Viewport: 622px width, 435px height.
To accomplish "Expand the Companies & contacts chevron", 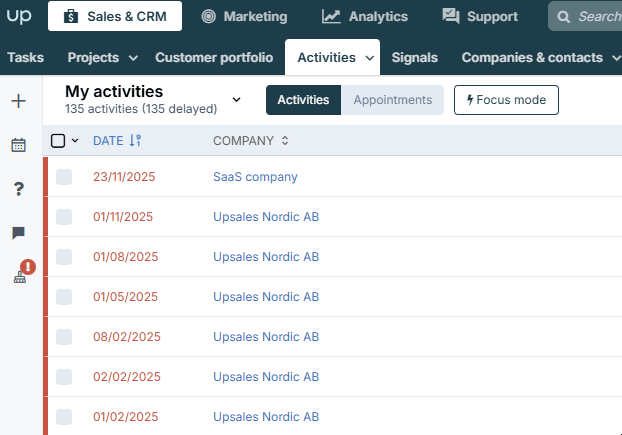I will [x=616, y=58].
